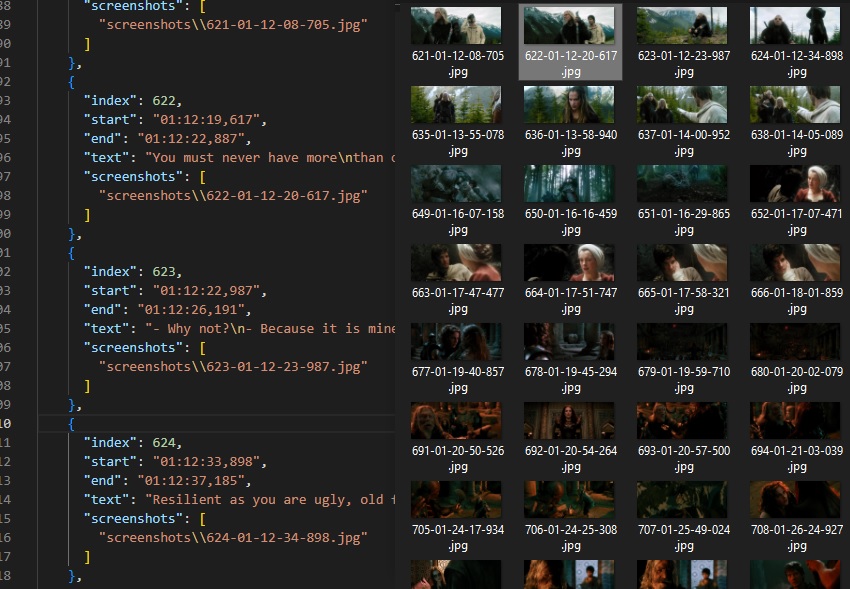The height and width of the screenshot is (589, 850).
Task: Choose thumbnail 708-01-26-24-927.jpg
Action: pos(795,500)
